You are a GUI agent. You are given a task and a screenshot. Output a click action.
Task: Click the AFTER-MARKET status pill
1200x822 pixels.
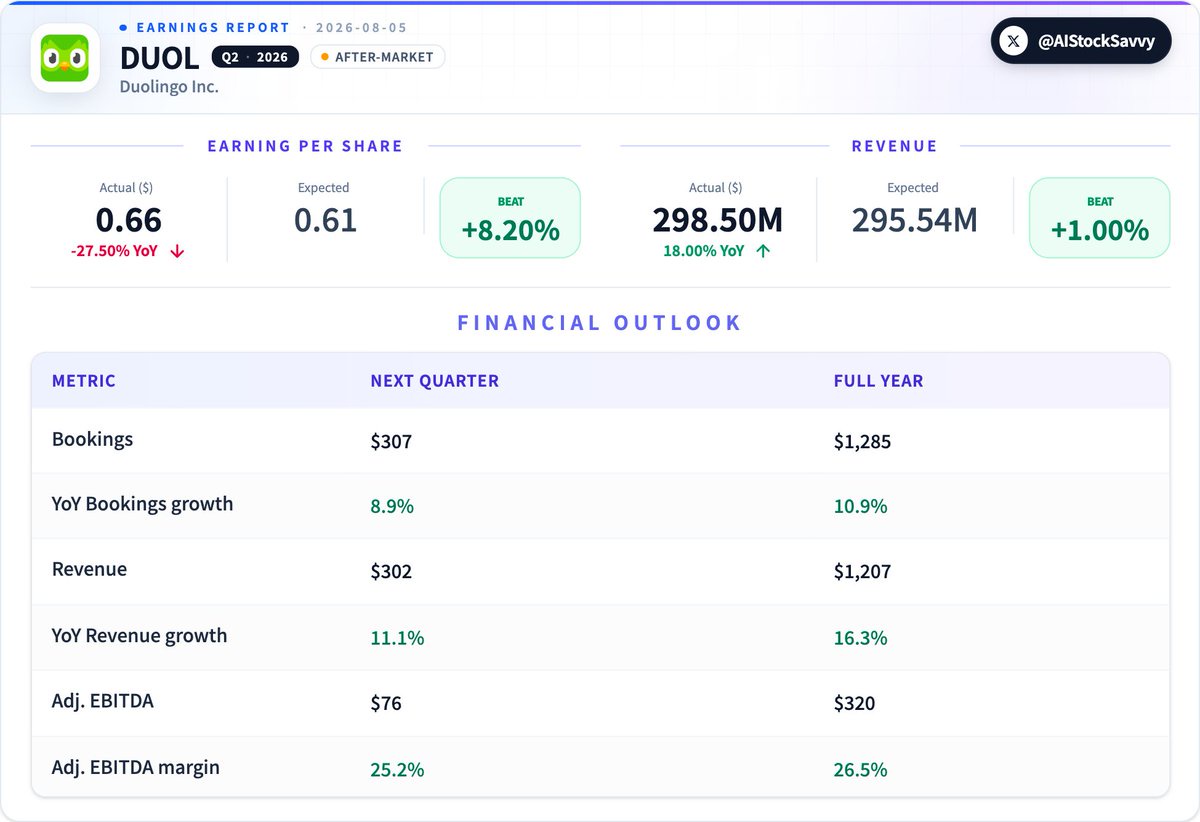(x=377, y=57)
